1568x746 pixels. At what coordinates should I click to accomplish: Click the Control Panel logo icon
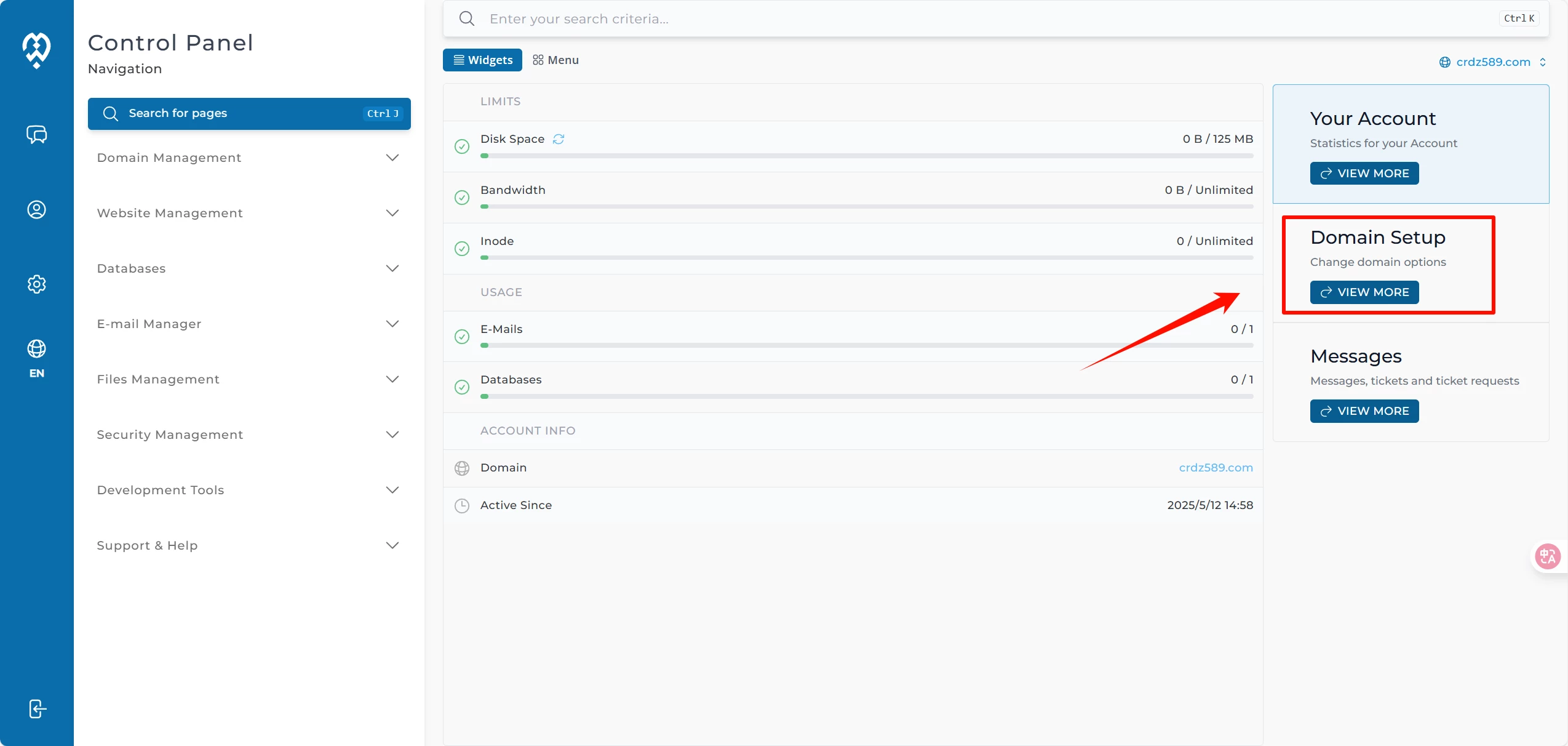coord(36,50)
